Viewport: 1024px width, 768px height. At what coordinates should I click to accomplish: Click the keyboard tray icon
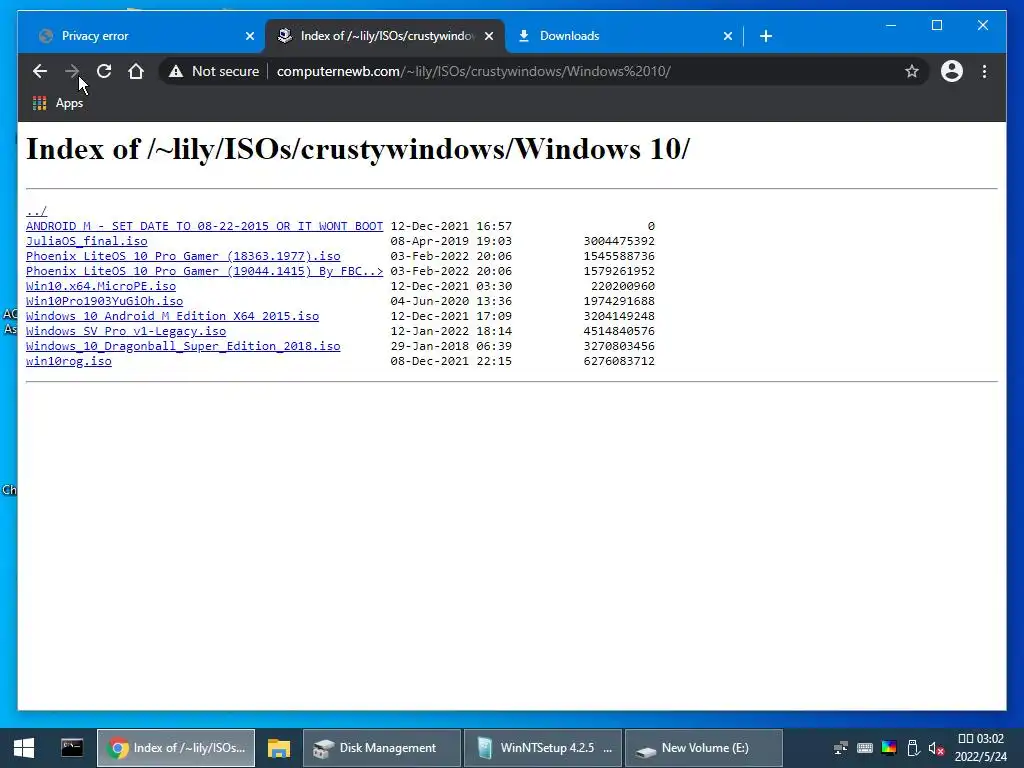[x=865, y=748]
